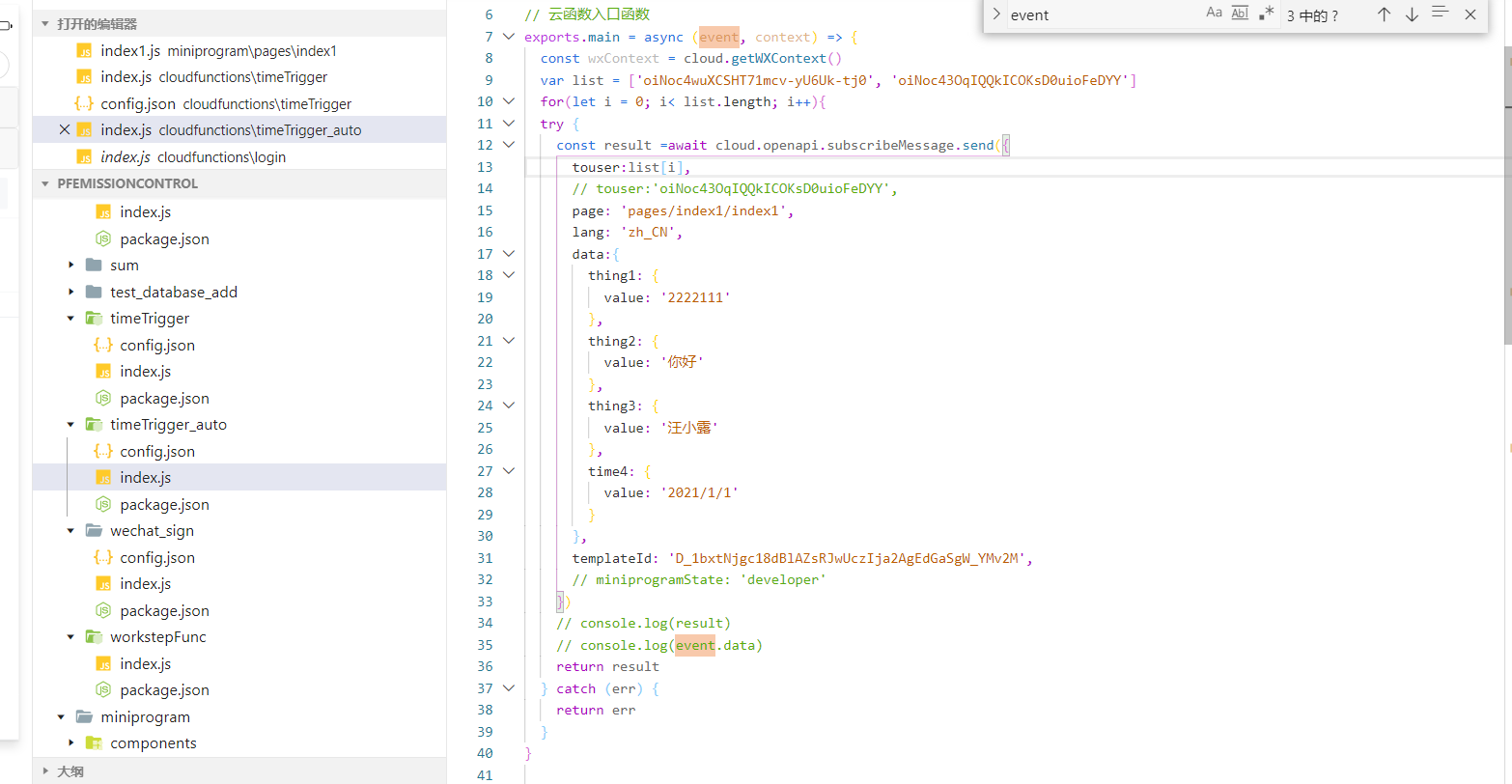
Task: Collapse the wechat_sign folder arrow
Action: point(71,530)
